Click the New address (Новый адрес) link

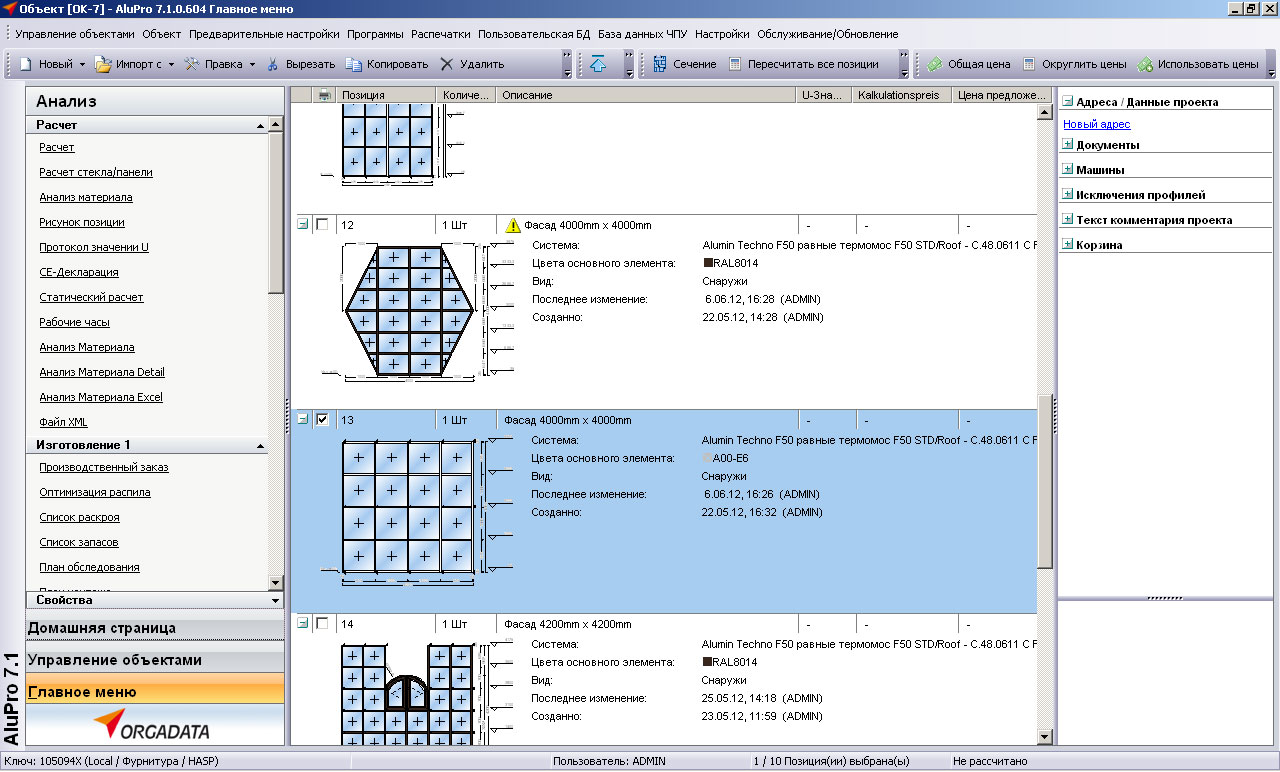[x=1096, y=124]
